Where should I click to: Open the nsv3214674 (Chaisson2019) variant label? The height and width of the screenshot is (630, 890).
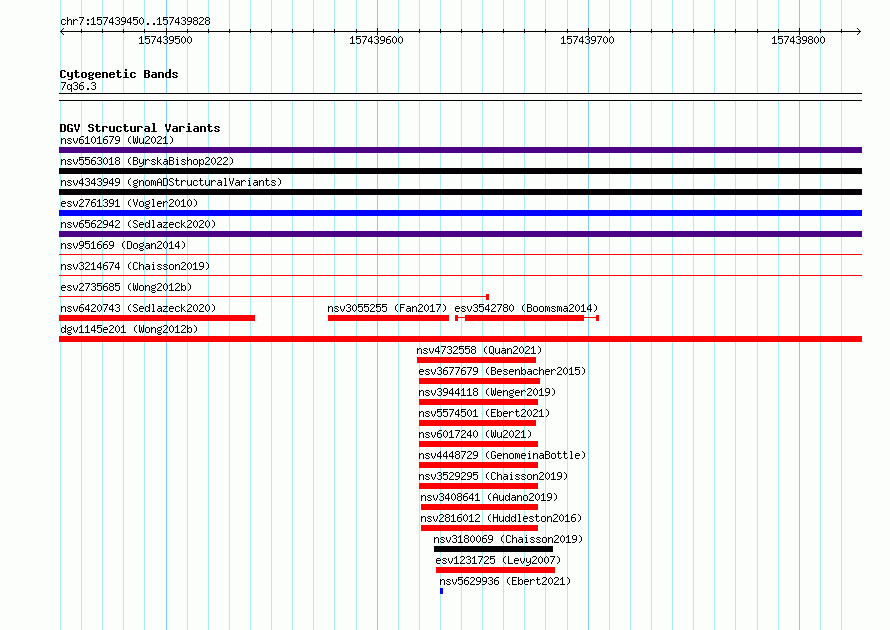135,266
